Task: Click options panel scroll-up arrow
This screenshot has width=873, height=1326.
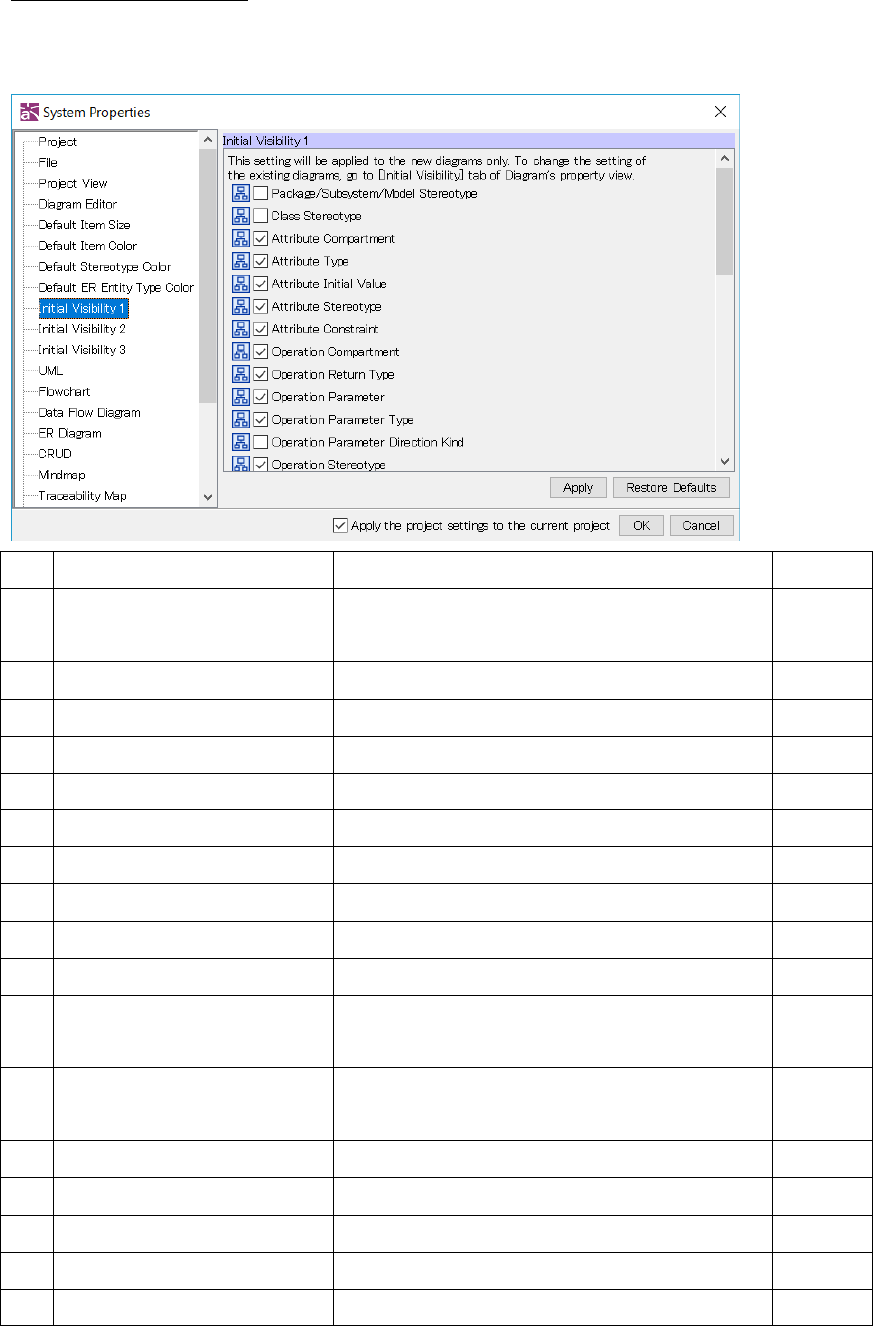Action: (x=726, y=159)
